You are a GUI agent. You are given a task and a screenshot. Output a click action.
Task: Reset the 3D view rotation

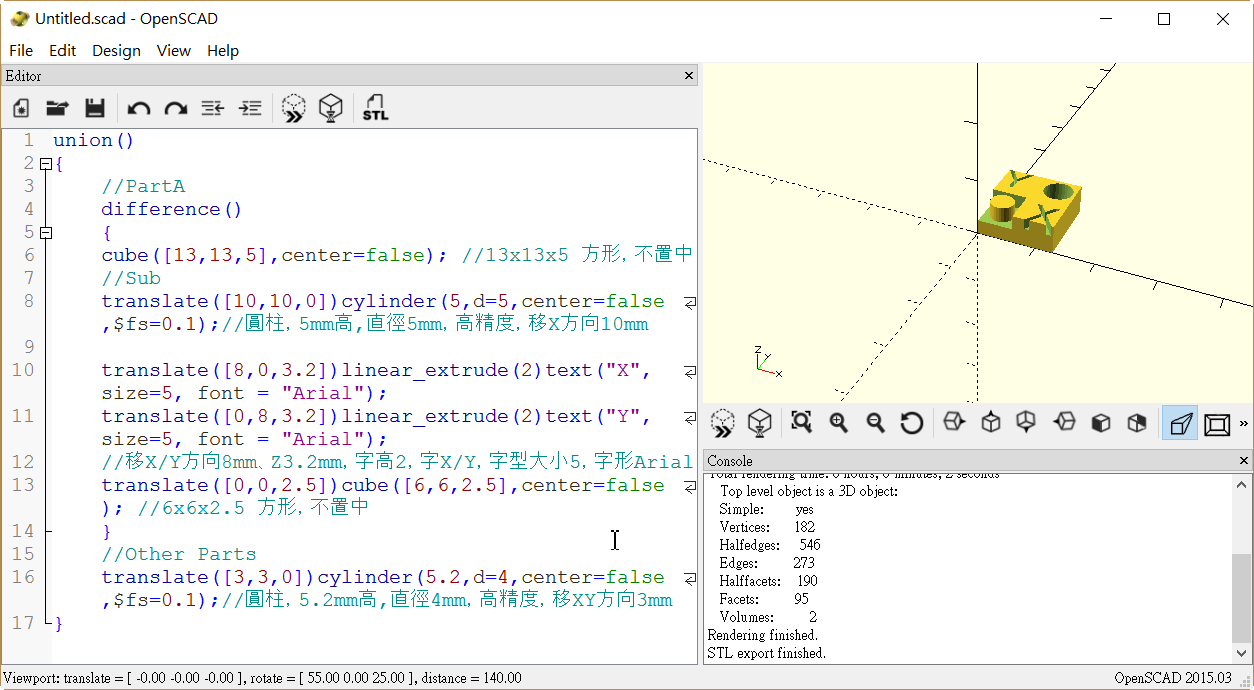click(912, 423)
